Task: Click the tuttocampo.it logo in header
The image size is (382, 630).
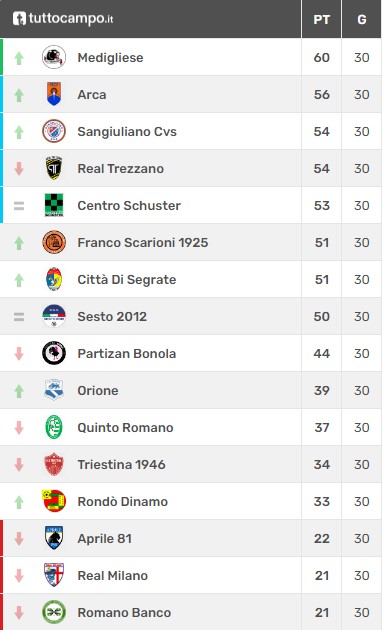Action: [x=63, y=18]
